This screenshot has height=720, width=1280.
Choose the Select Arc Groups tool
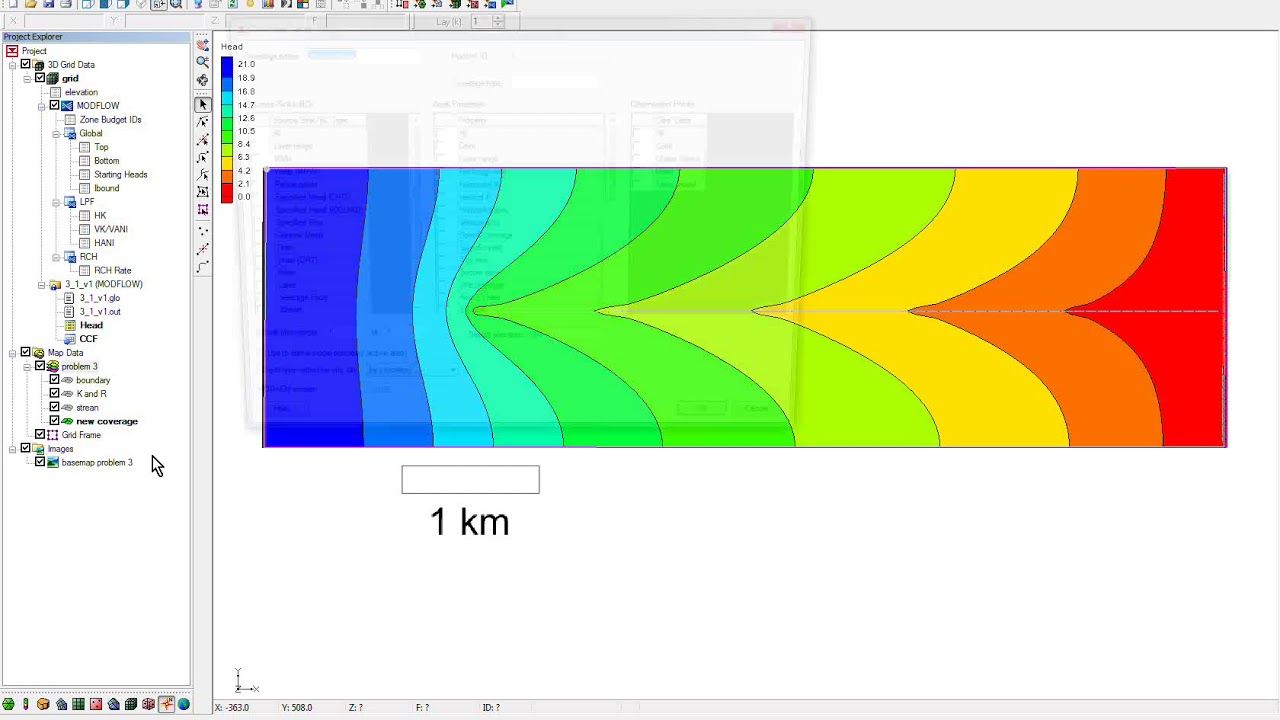click(203, 175)
